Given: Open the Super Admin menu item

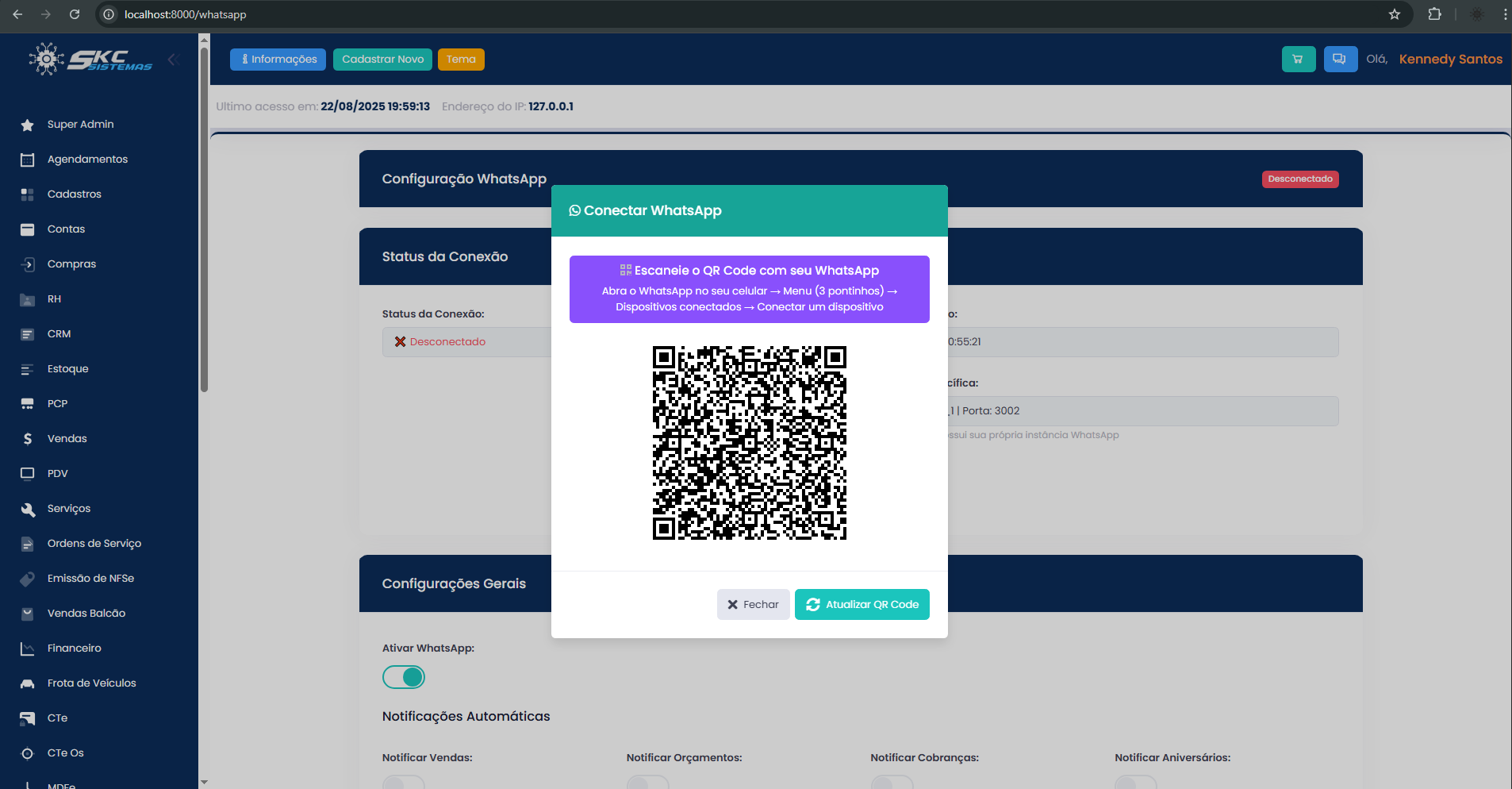Looking at the screenshot, I should pos(80,125).
